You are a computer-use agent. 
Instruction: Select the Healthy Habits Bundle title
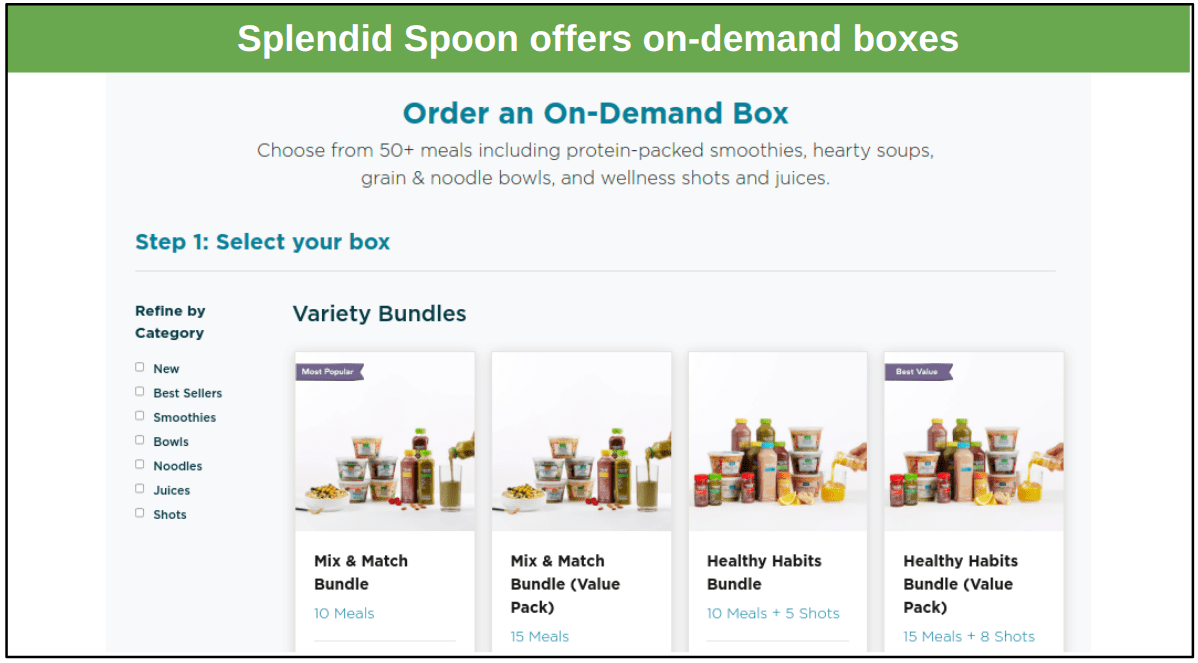(764, 572)
